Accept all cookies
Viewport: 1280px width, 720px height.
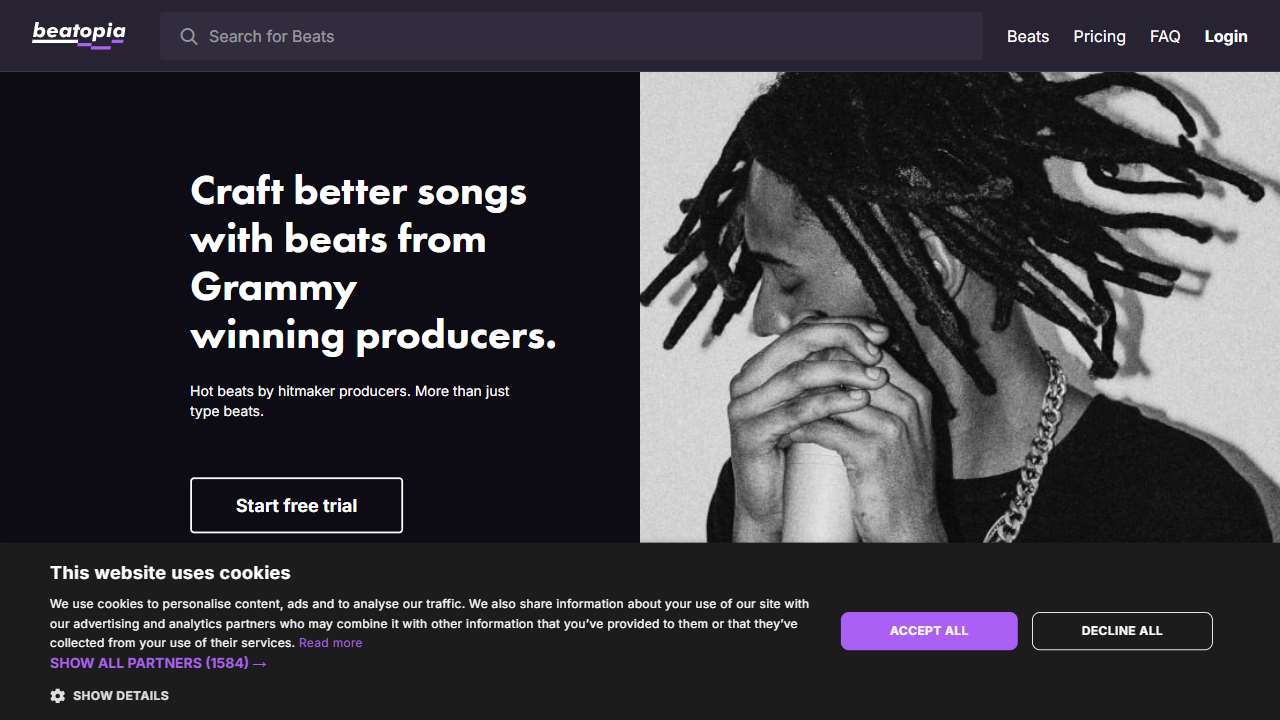929,631
